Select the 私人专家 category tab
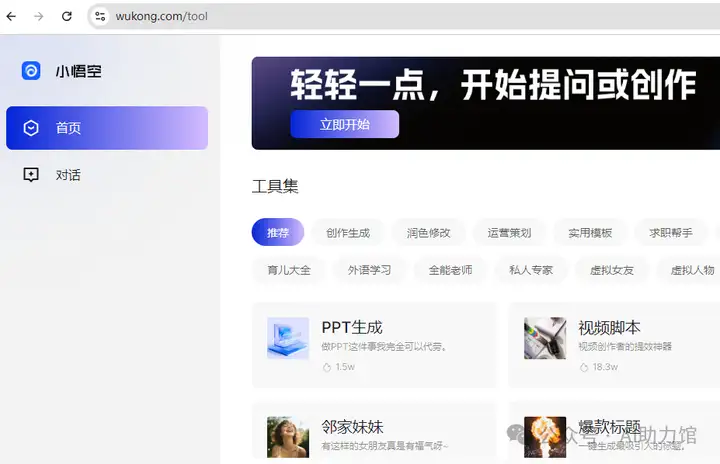Viewport: 720px width, 464px height. tap(531, 270)
